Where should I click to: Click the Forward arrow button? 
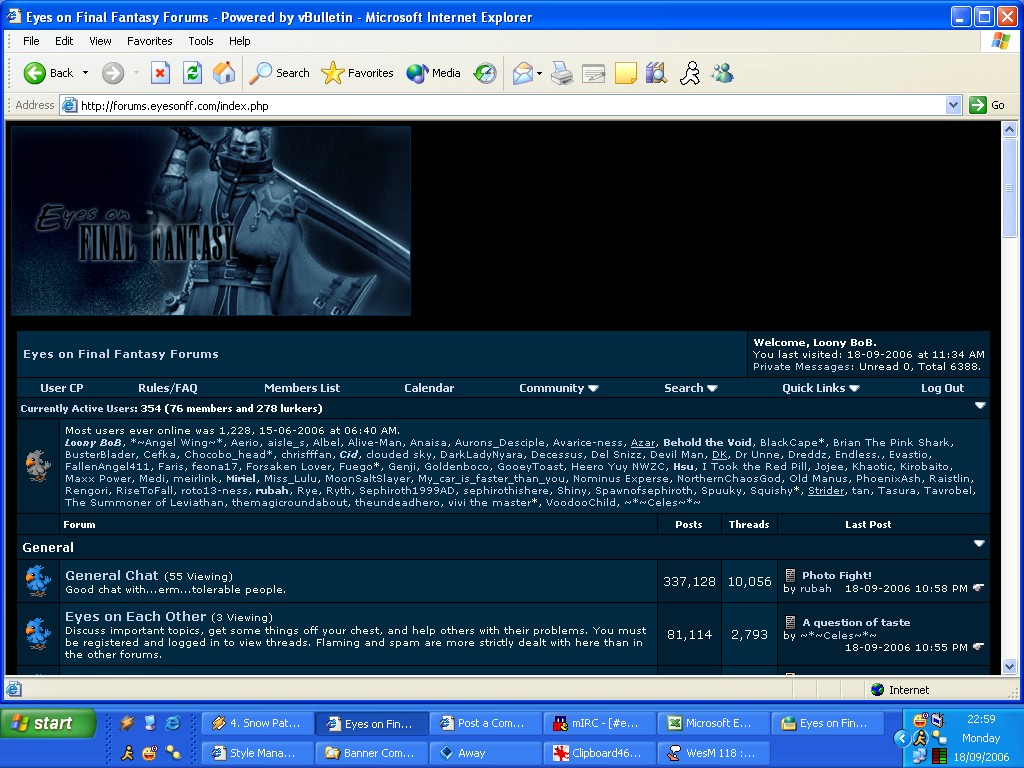(x=113, y=73)
